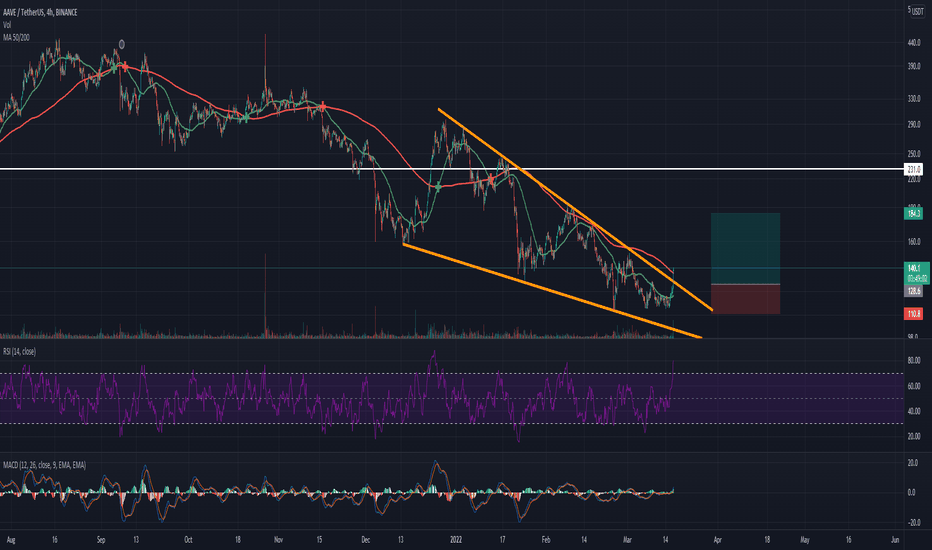The image size is (932, 550).
Task: Click the red stop-loss zone of long position
Action: pos(745,299)
